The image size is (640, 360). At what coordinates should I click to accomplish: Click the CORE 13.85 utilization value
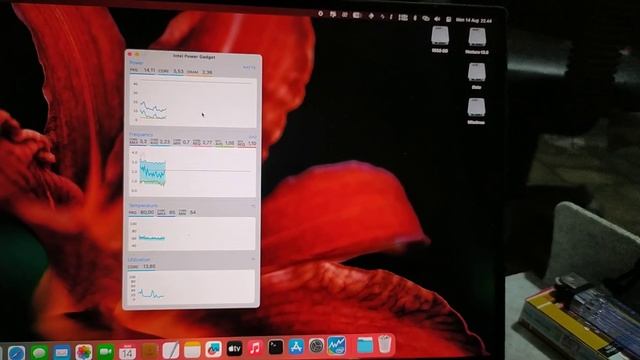point(142,267)
